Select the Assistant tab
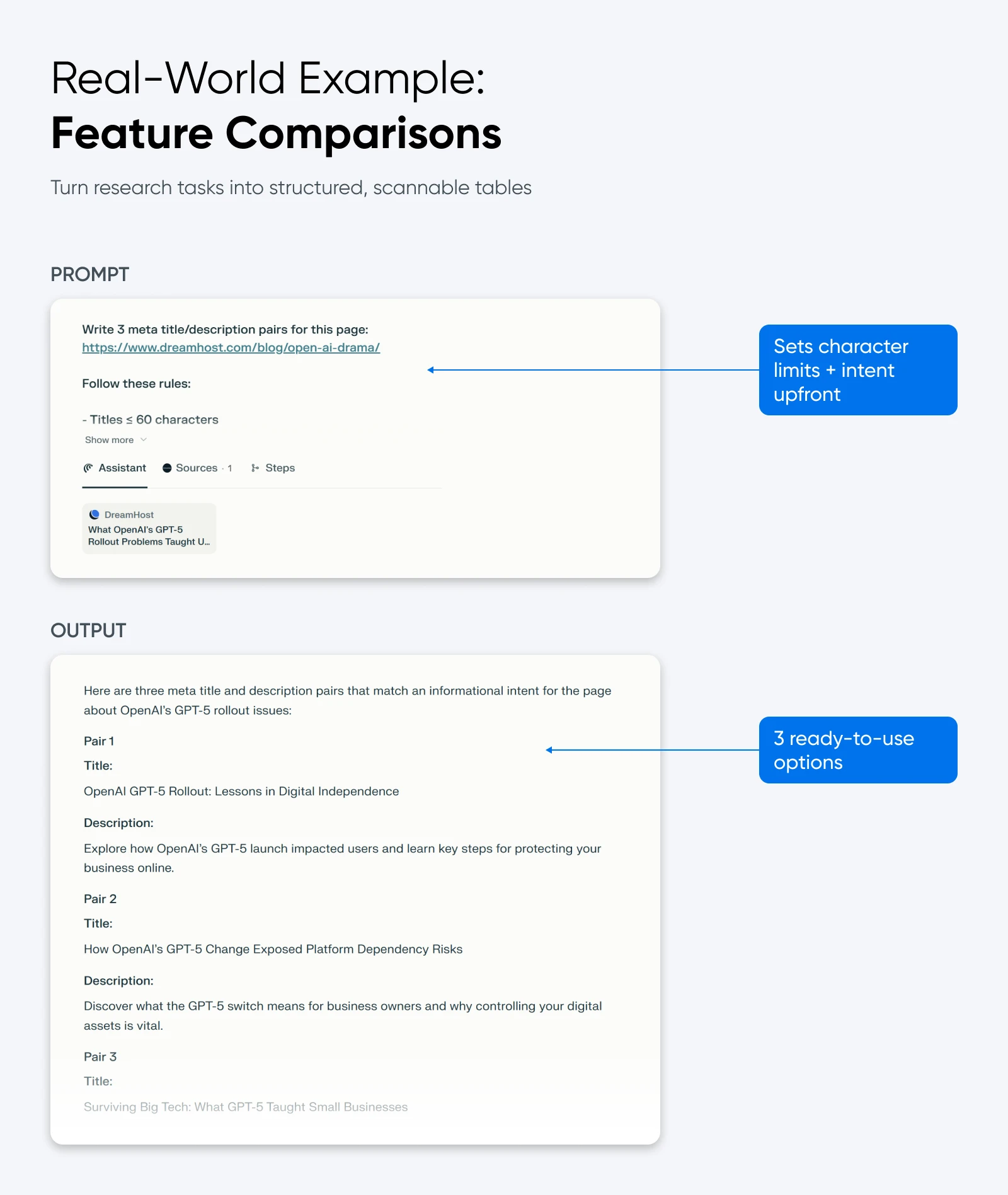Screen dimensions: 1008x1195 [122, 468]
